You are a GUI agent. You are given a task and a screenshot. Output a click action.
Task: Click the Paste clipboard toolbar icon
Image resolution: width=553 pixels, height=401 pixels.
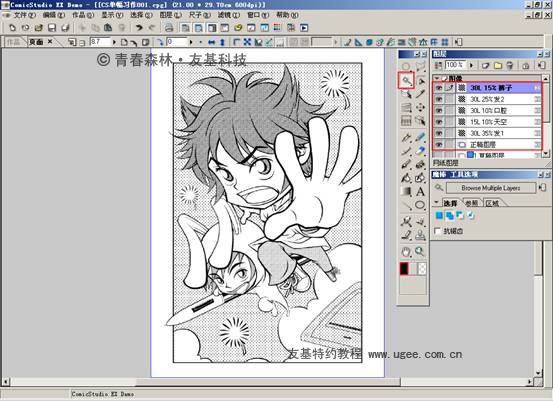coord(108,28)
